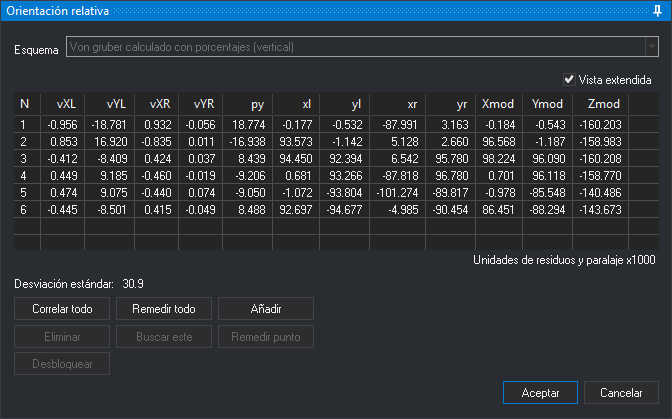Dismiss dialog with Cancelar button
This screenshot has height=419, width=672.
621,393
